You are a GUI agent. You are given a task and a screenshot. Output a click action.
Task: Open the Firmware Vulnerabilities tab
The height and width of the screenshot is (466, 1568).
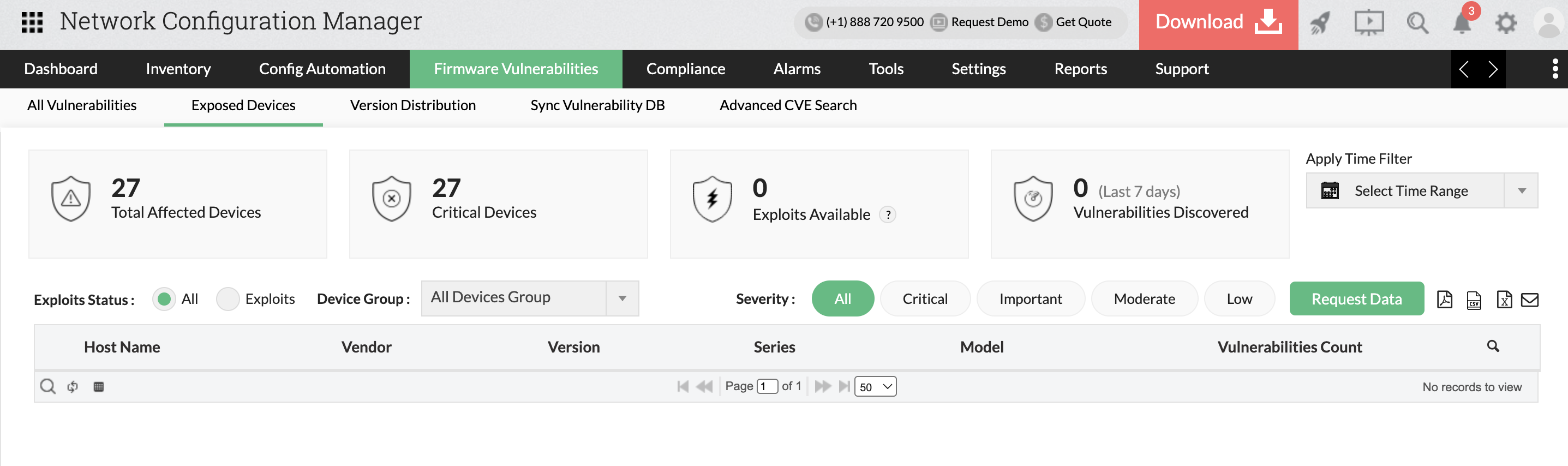pyautogui.click(x=516, y=69)
